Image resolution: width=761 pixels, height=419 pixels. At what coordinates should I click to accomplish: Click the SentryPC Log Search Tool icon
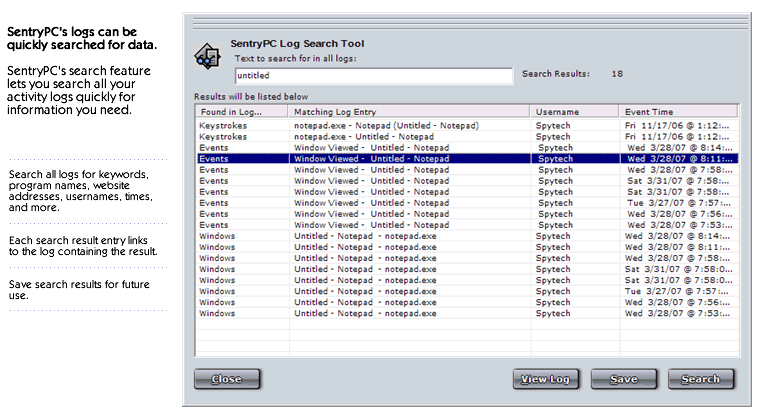(x=207, y=56)
